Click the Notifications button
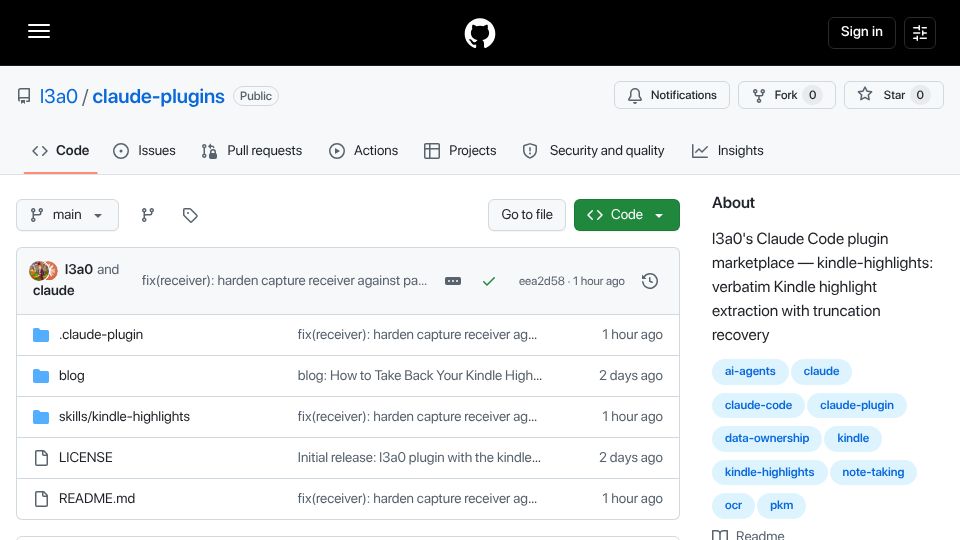This screenshot has height=540, width=960. click(672, 95)
